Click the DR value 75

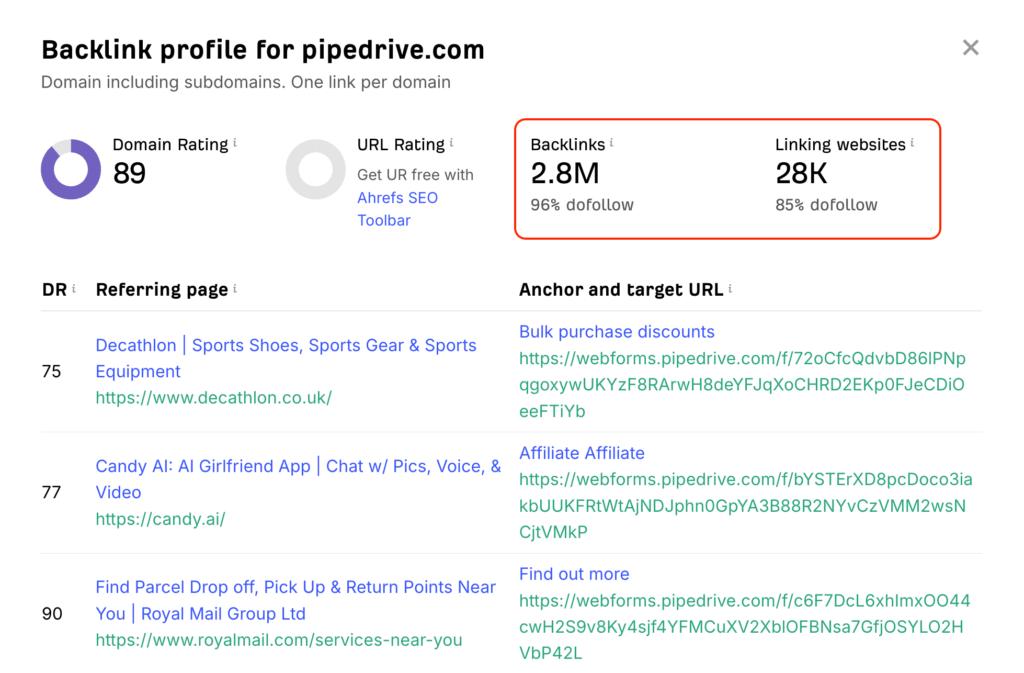coord(51,371)
